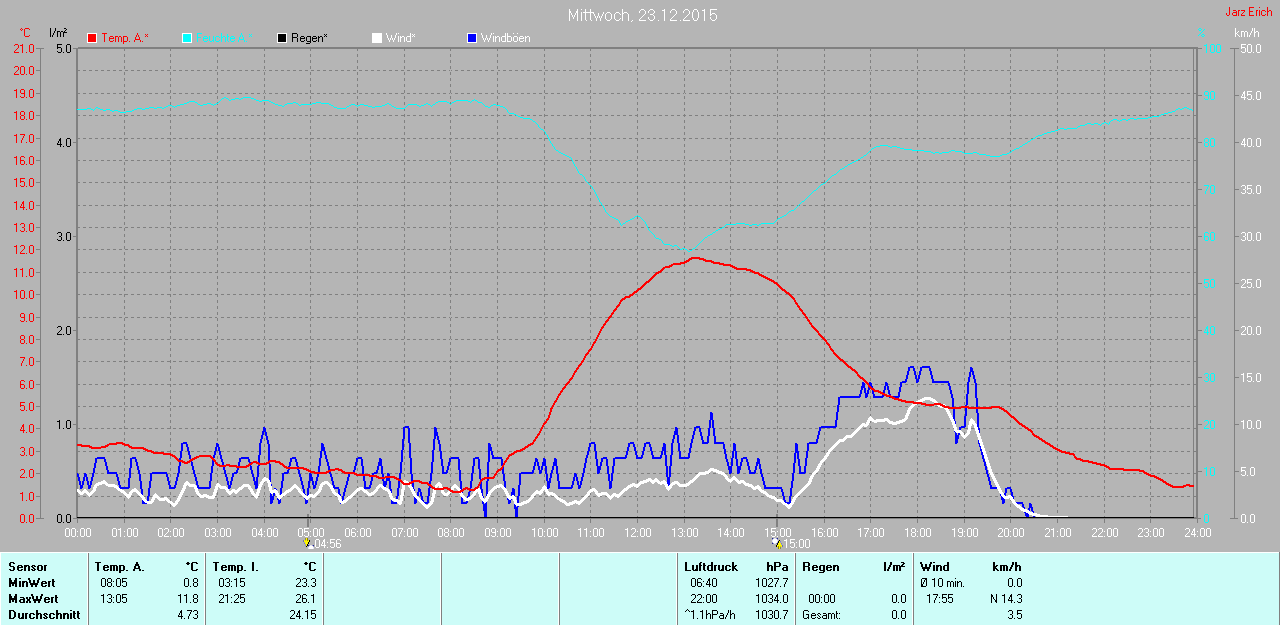Select the Temp. A. column header
Viewport: 1280px width, 625px height.
point(119,567)
